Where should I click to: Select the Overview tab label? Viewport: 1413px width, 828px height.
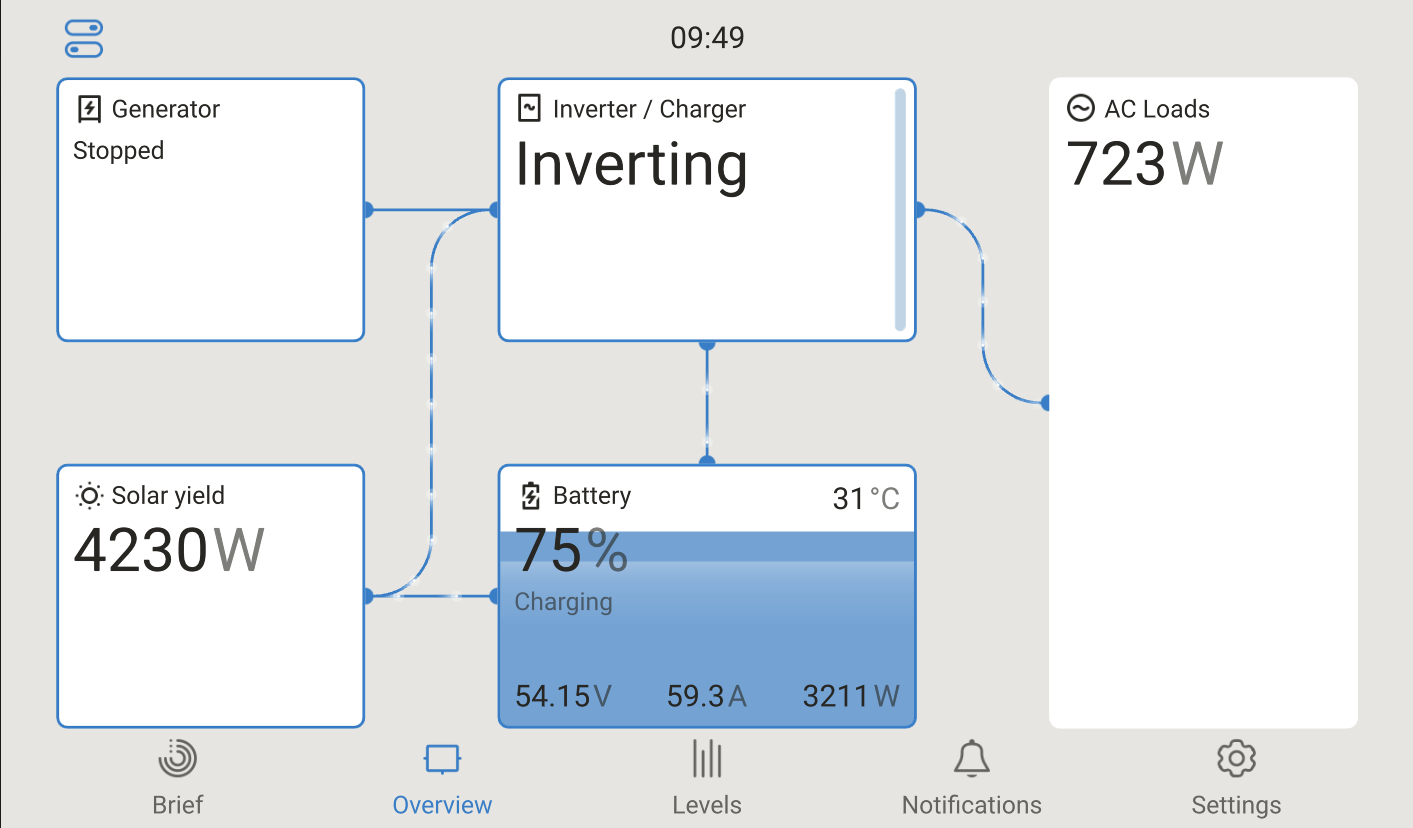[442, 805]
